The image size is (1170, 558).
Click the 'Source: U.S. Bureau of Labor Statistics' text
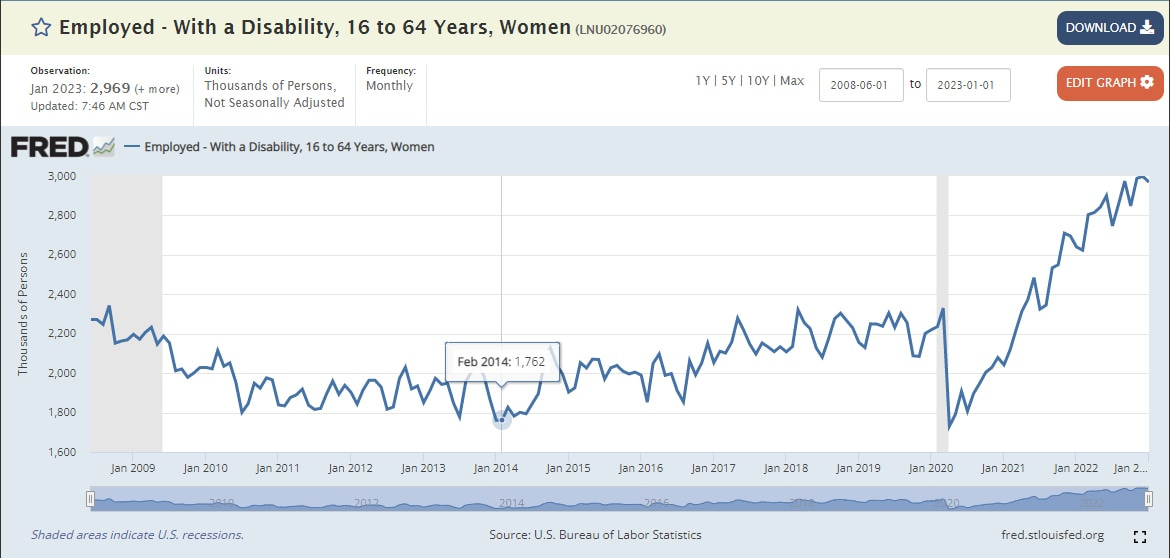coord(595,535)
